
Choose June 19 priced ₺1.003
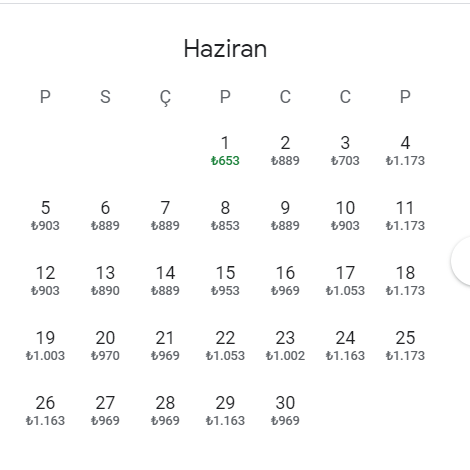[x=45, y=346]
